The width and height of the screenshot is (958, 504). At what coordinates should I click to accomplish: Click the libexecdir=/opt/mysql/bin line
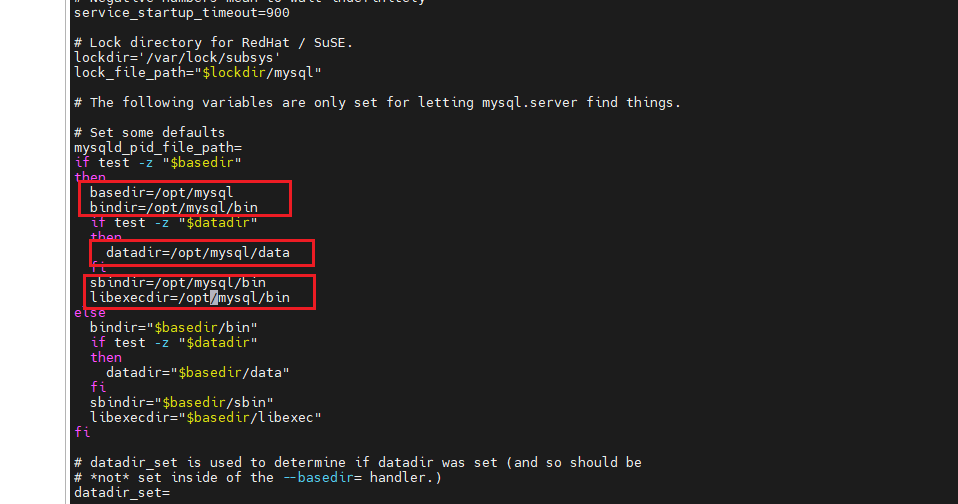pos(190,298)
